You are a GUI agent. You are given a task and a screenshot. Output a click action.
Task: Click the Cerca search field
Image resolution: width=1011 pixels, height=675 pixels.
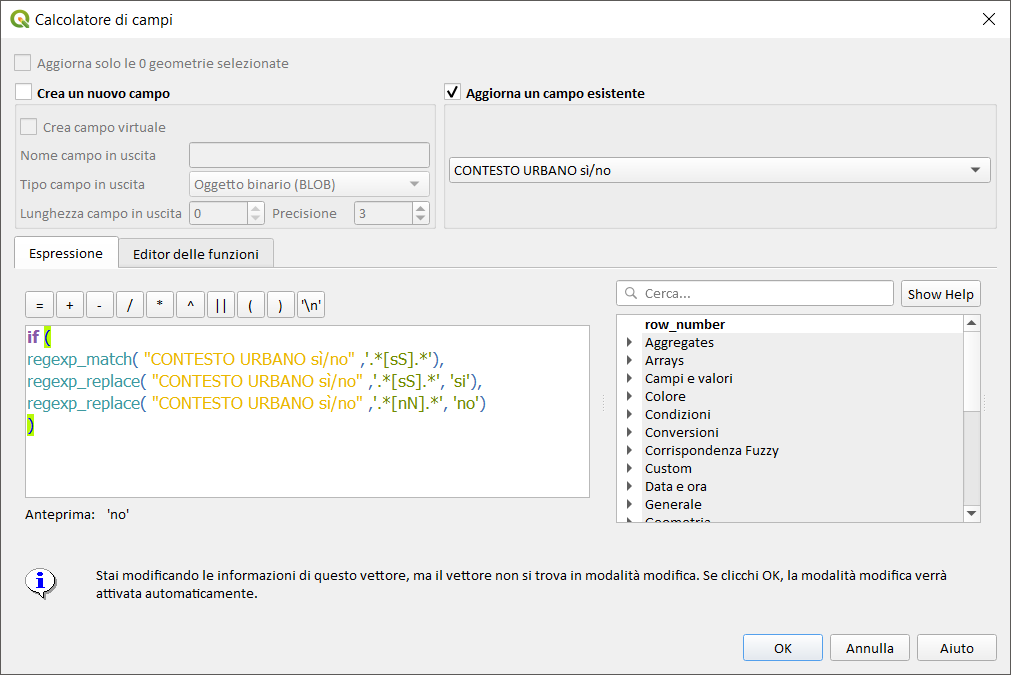coord(760,294)
